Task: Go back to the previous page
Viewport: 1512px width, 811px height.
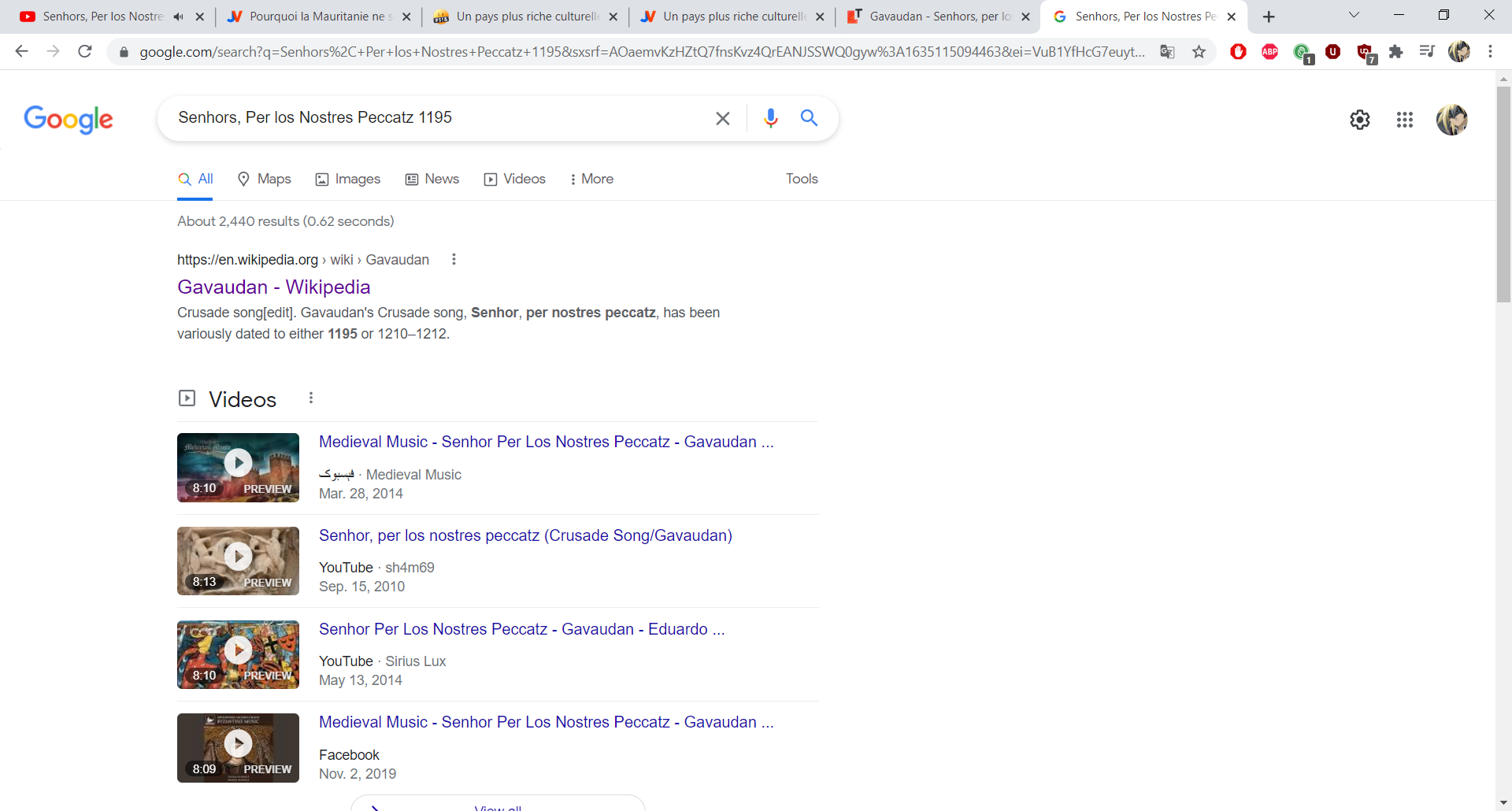Action: pyautogui.click(x=22, y=52)
